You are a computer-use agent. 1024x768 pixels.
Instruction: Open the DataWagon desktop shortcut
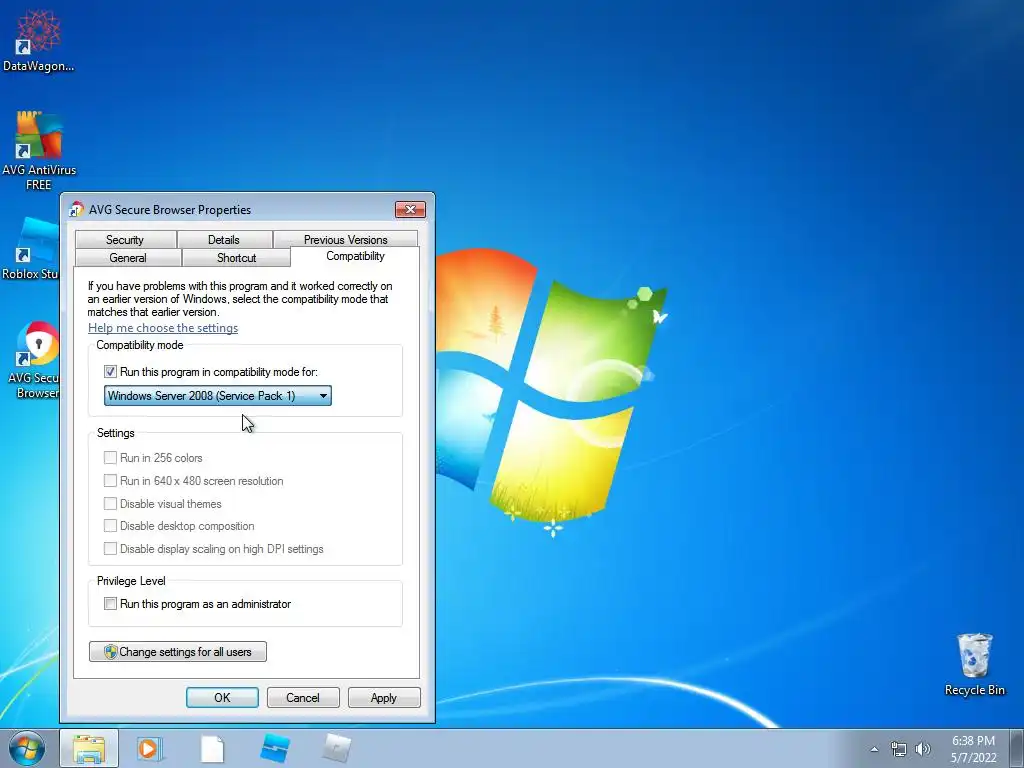(39, 40)
